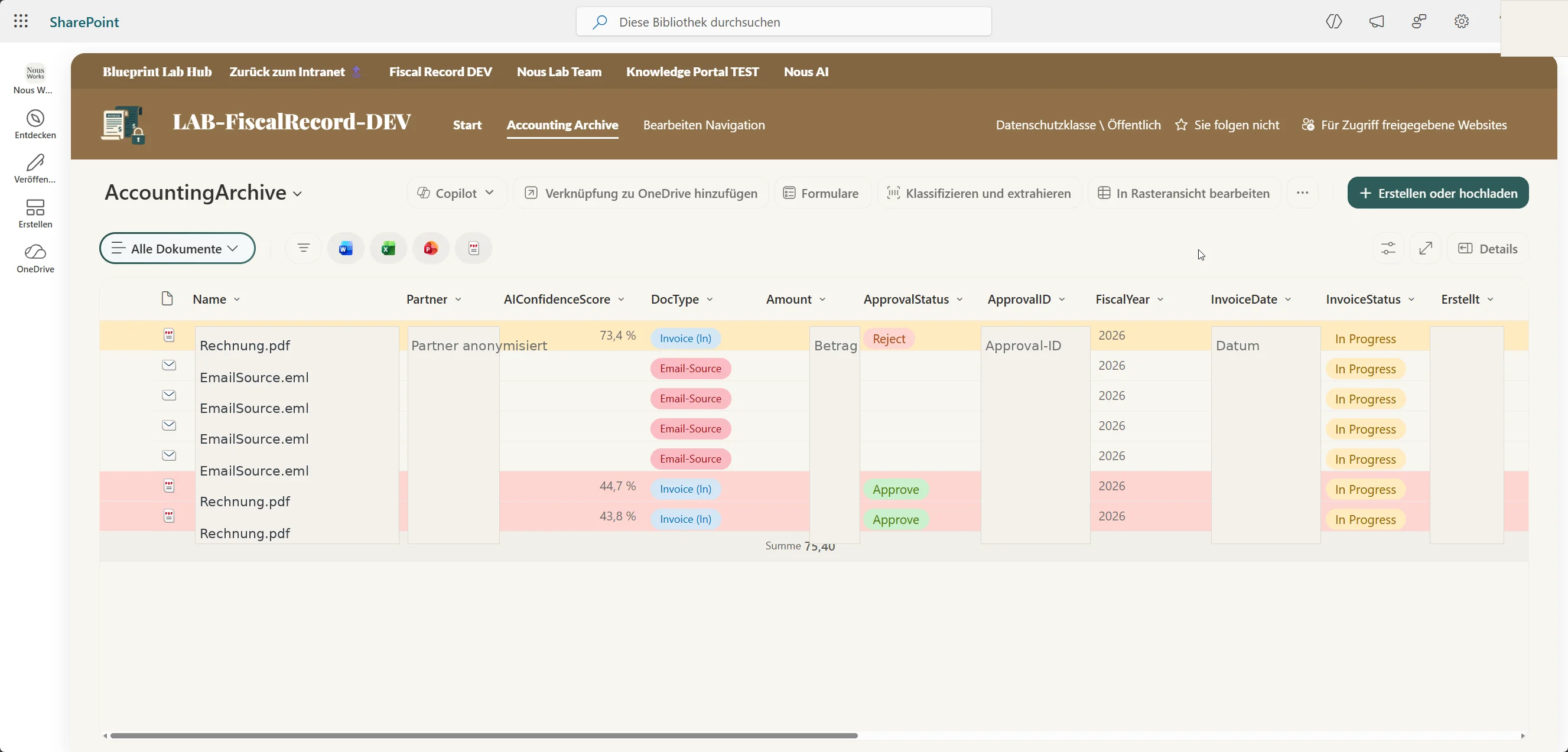The height and width of the screenshot is (752, 1568).
Task: Open the Veröffentlichen pencil icon
Action: pyautogui.click(x=35, y=162)
